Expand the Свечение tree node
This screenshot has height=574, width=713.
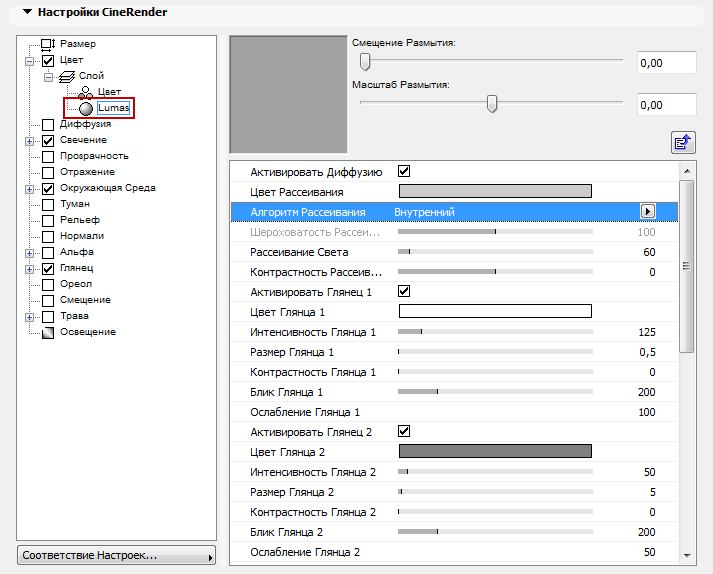coord(30,141)
